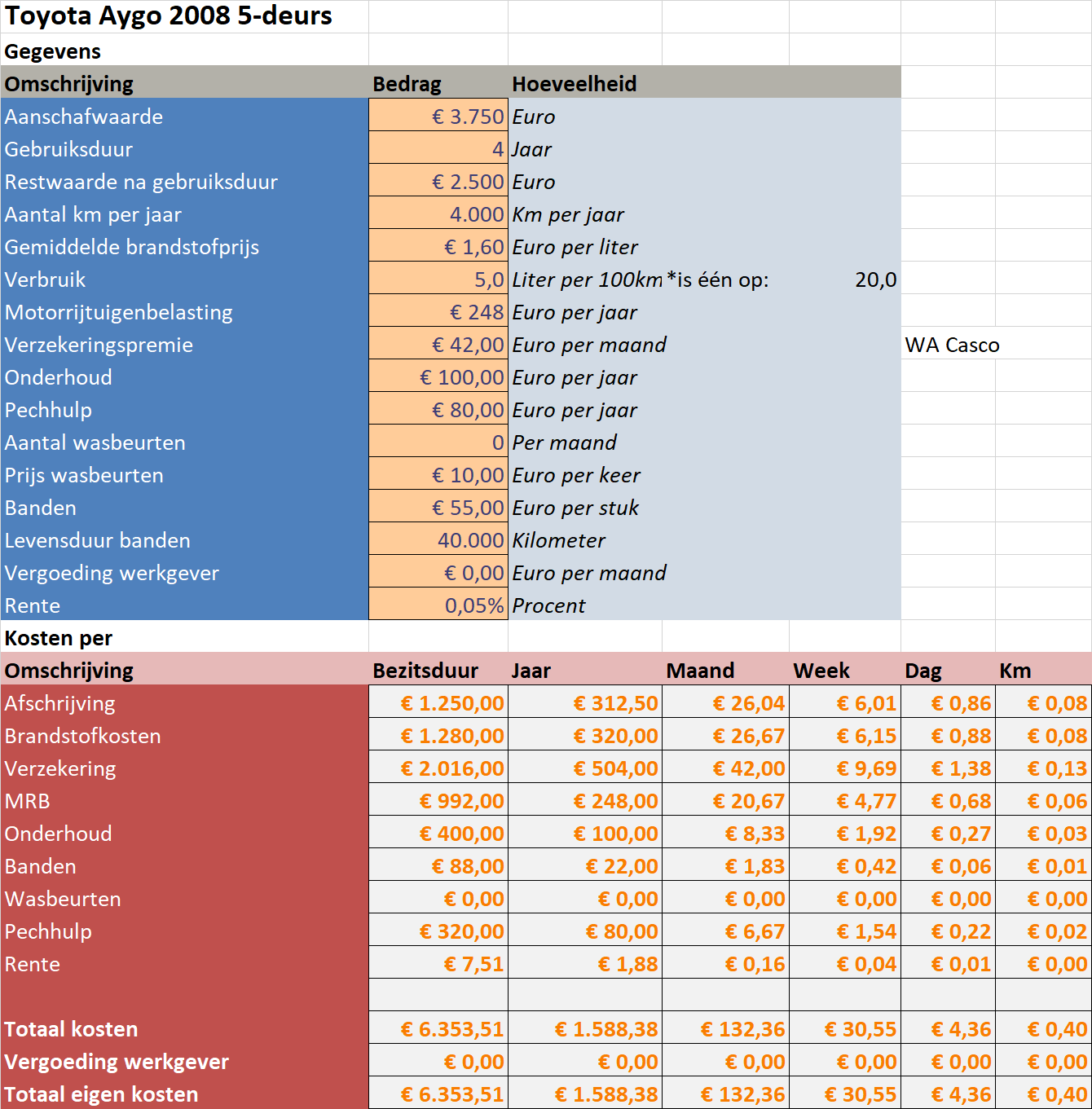Viewport: 1092px width, 1109px height.
Task: Select the title cell 'Toyota Aygo 2008 5-deurs'
Action: point(184,16)
